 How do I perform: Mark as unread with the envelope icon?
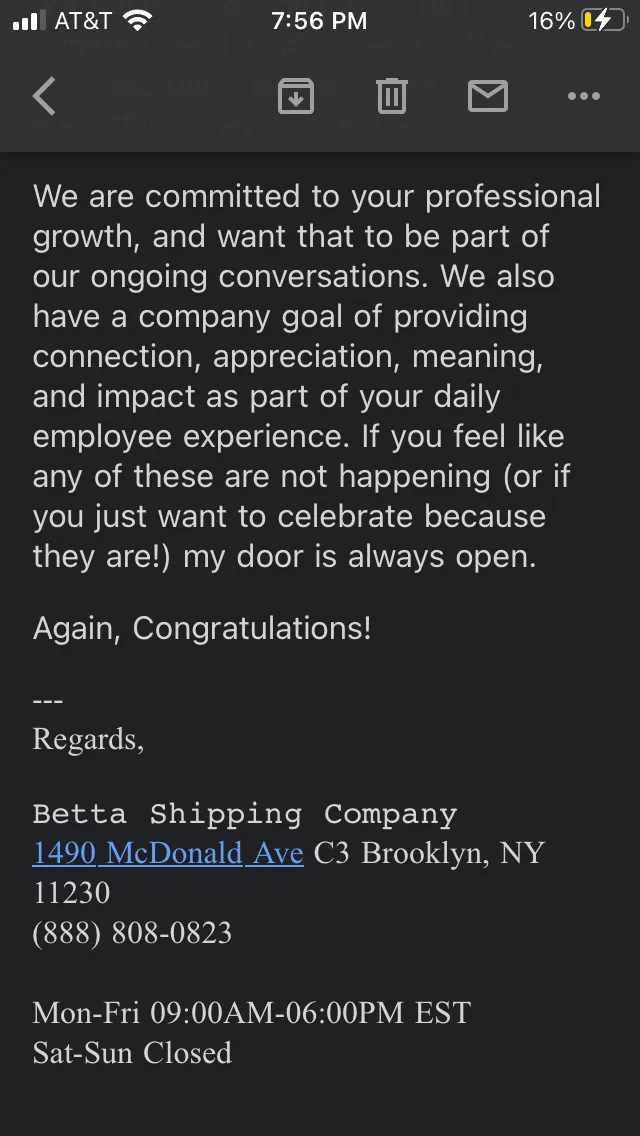(x=488, y=96)
